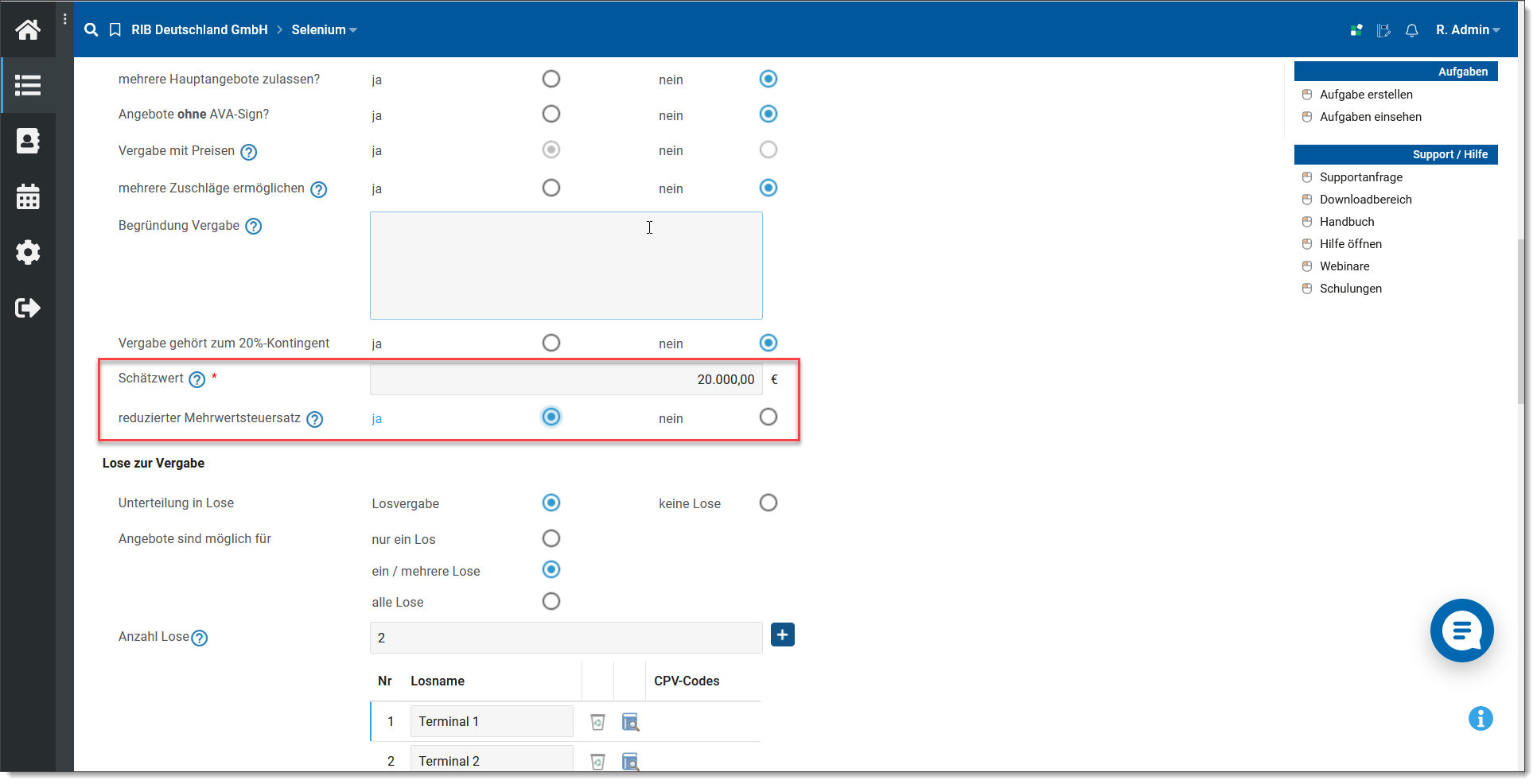The image size is (1537, 784).
Task: Click Hilfe öffnen link
Action: coord(1351,244)
